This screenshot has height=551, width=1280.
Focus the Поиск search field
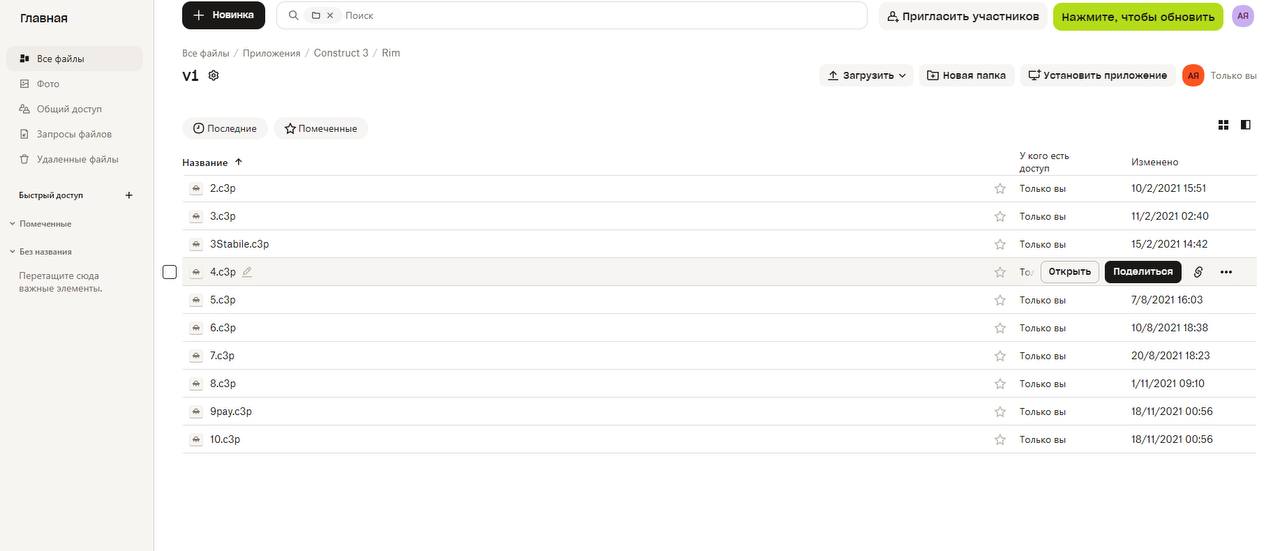tap(600, 16)
